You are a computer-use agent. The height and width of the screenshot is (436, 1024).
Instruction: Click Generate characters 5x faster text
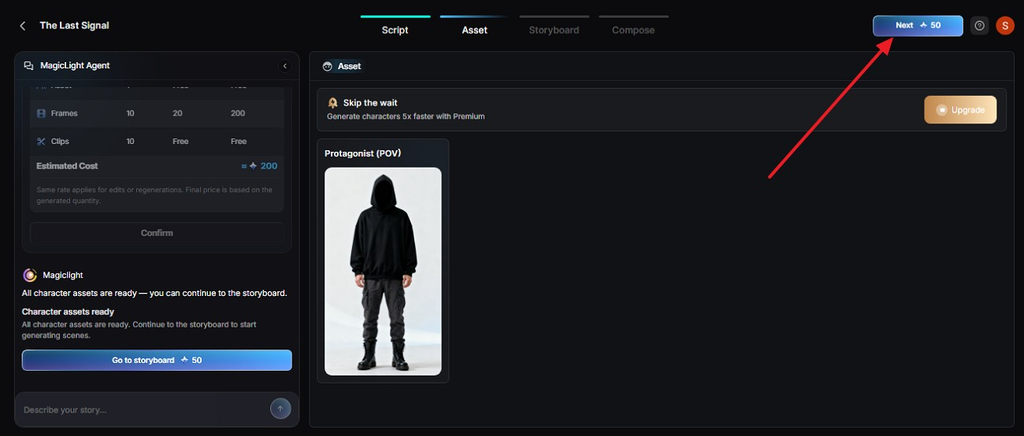click(406, 117)
